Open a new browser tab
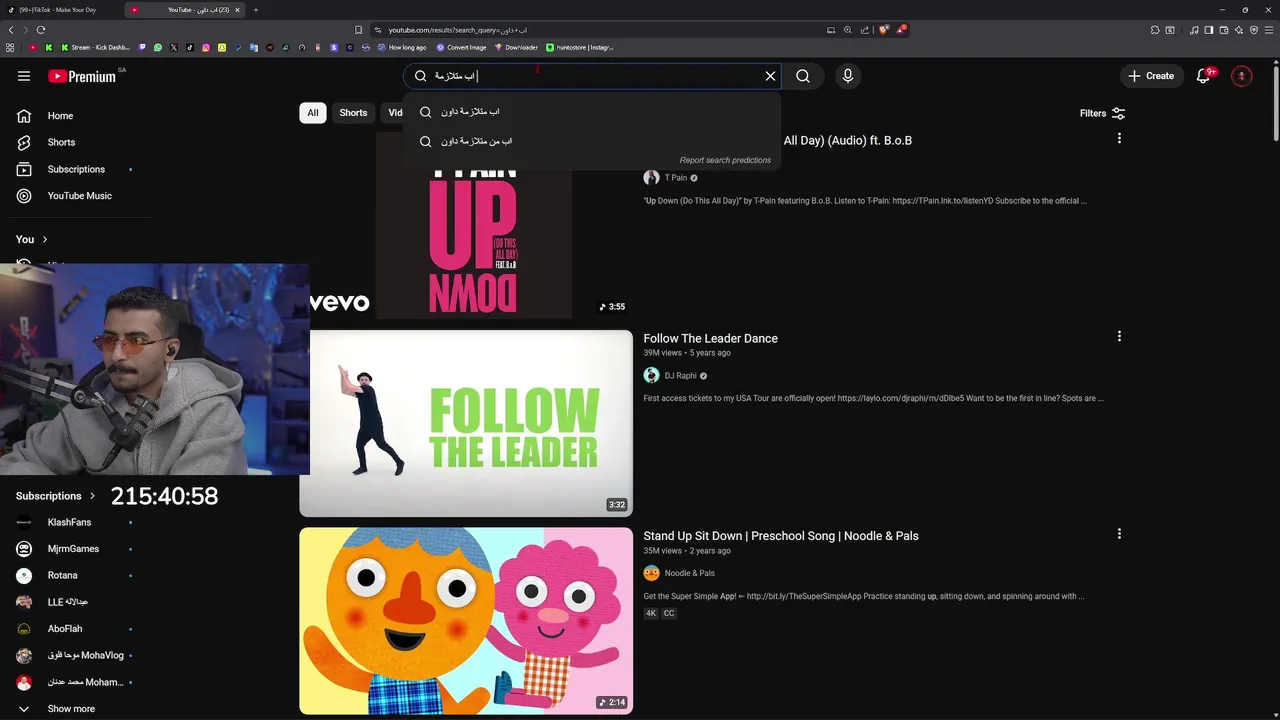Screen dimensions: 1280x720 point(256,10)
